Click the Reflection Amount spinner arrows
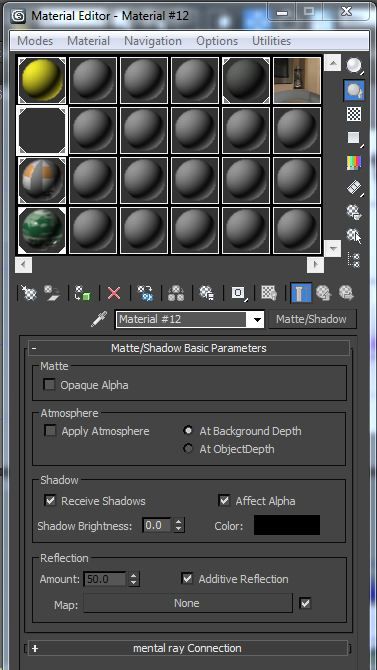Image resolution: width=377 pixels, height=670 pixels. [134, 579]
